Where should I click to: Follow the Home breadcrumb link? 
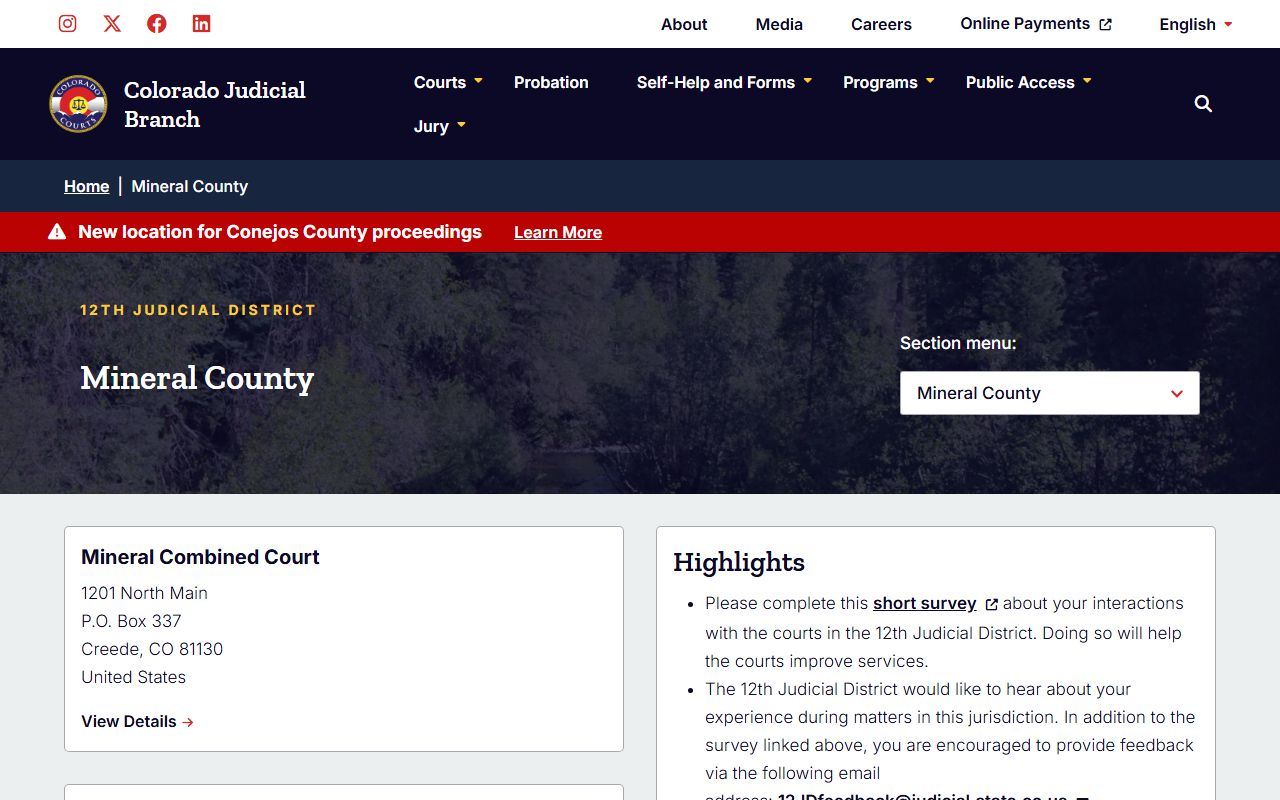(86, 186)
